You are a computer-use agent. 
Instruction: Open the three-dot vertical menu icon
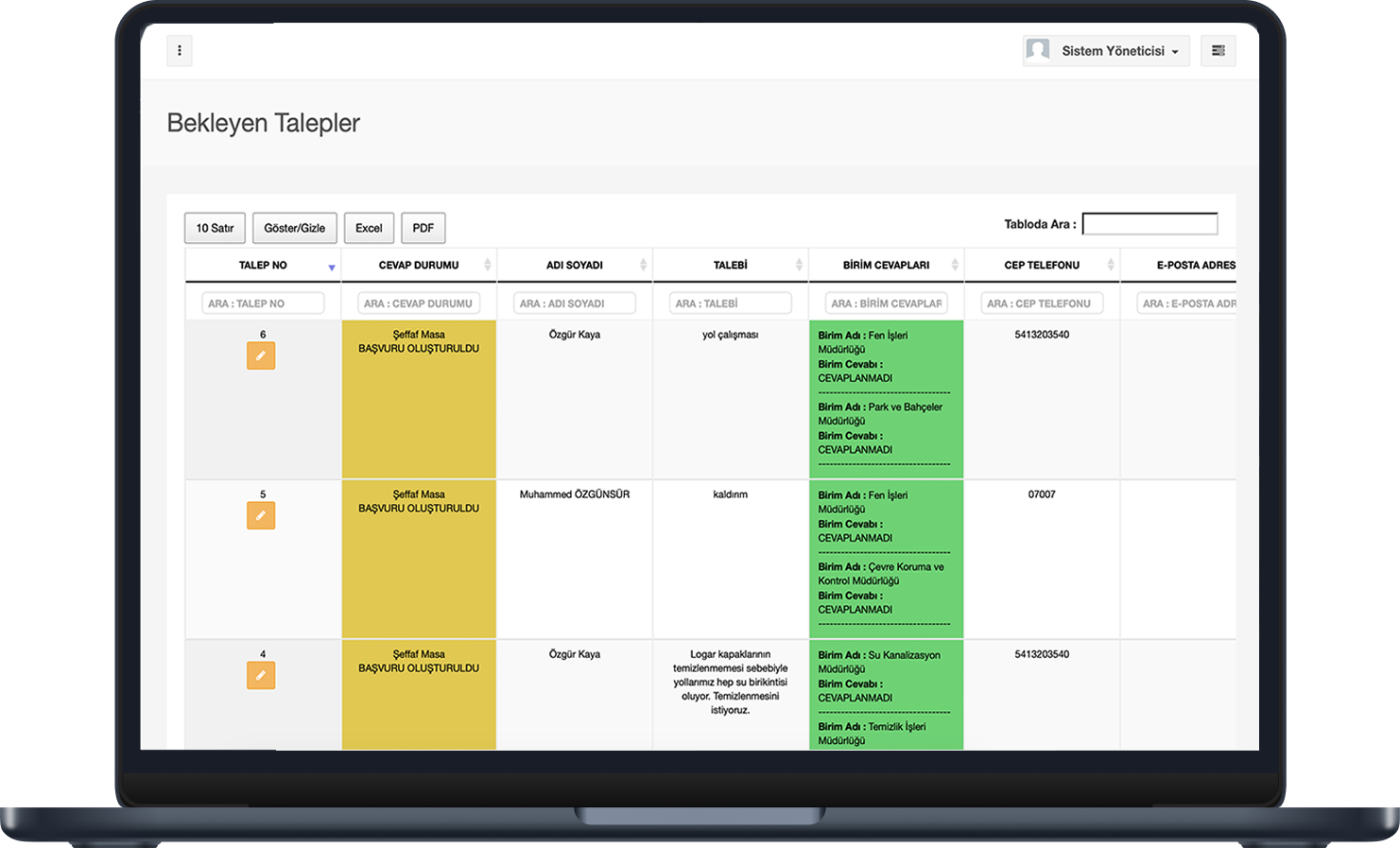[180, 51]
